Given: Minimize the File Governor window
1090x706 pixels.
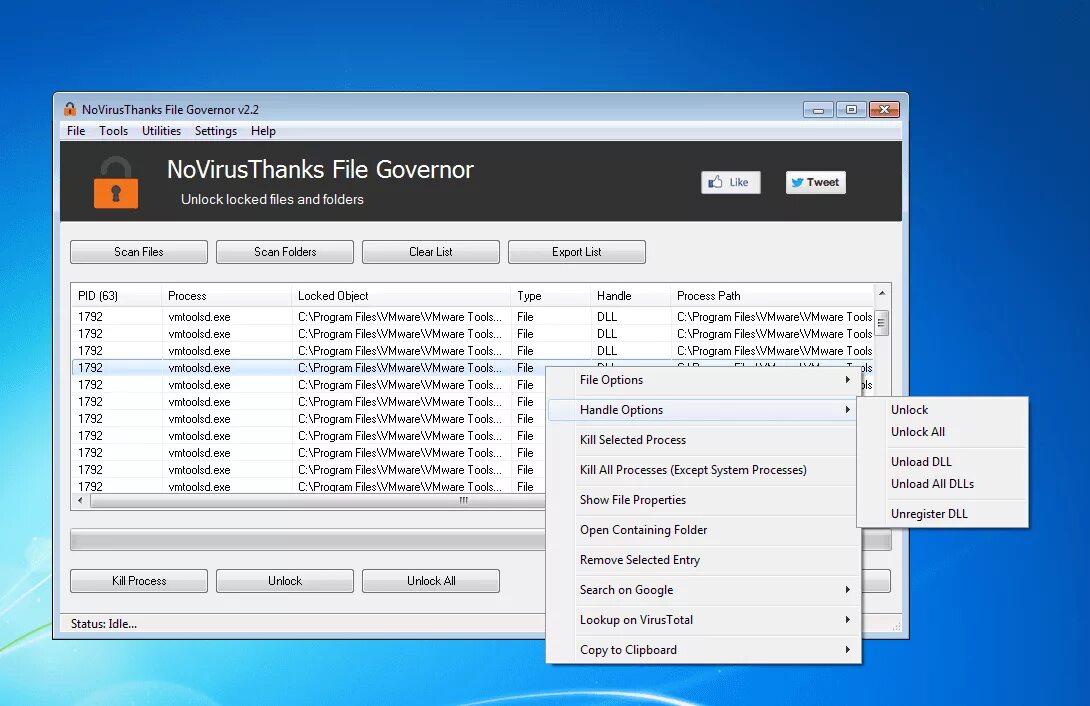Looking at the screenshot, I should point(818,110).
